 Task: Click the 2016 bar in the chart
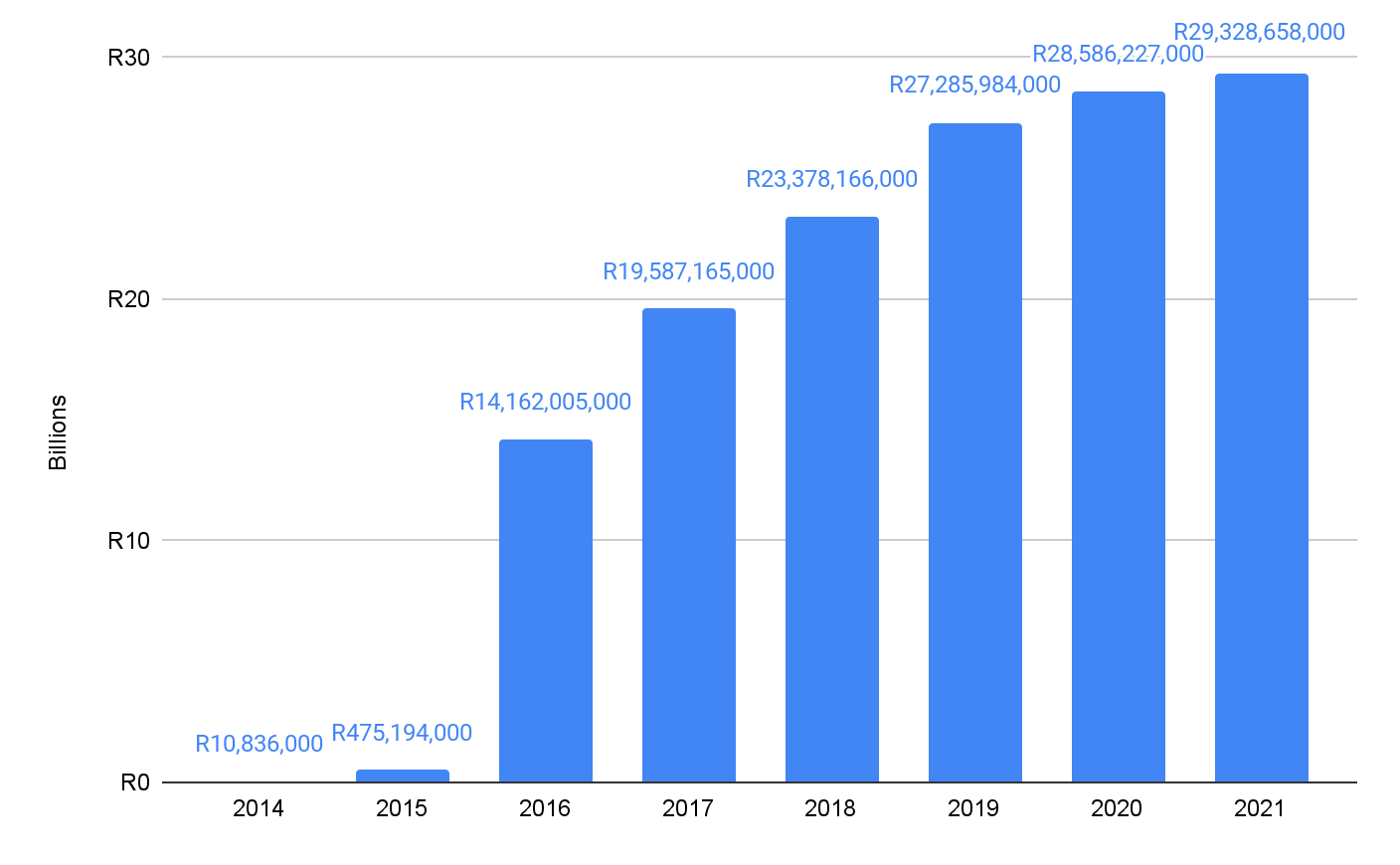[x=545, y=610]
